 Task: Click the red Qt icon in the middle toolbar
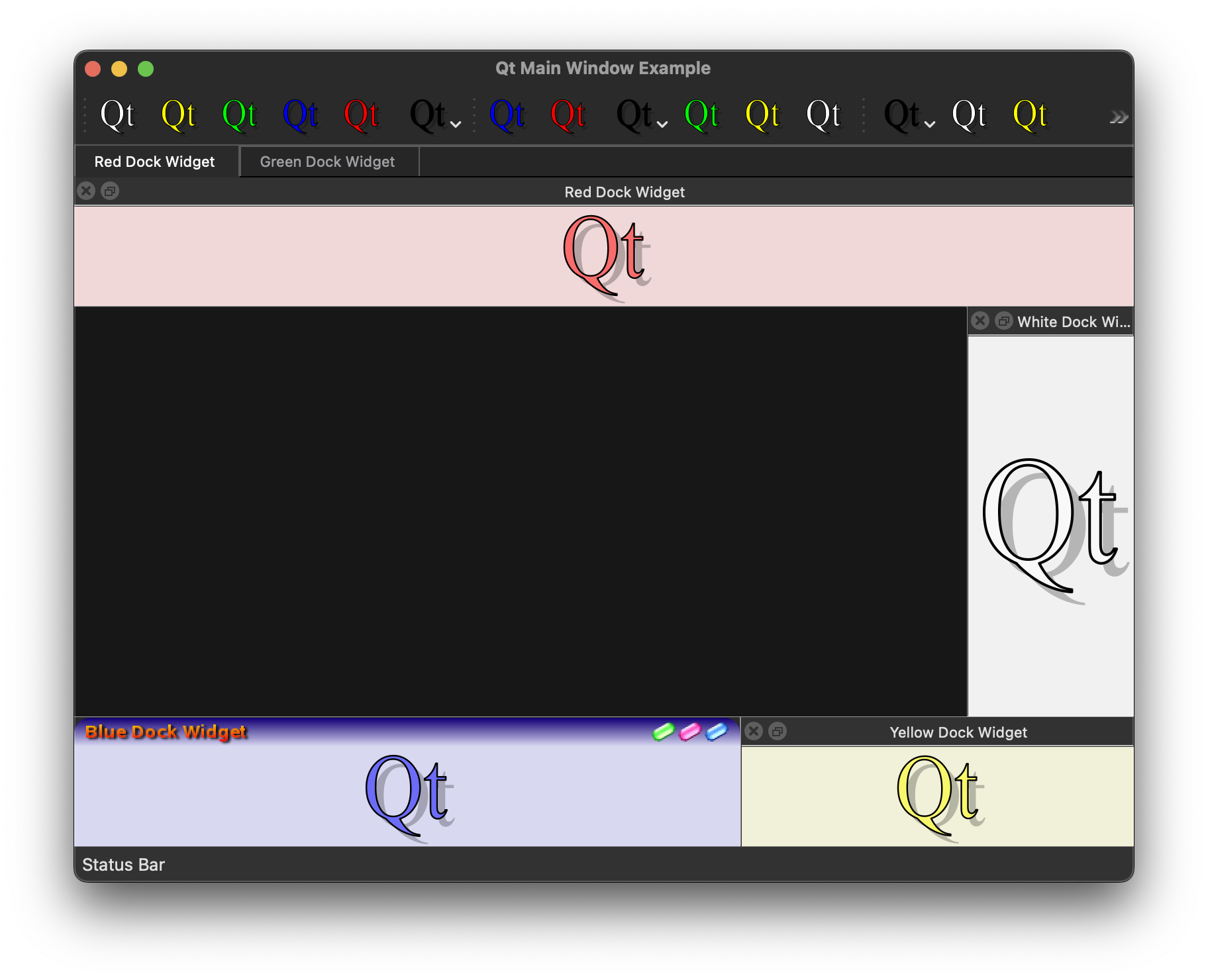[568, 115]
